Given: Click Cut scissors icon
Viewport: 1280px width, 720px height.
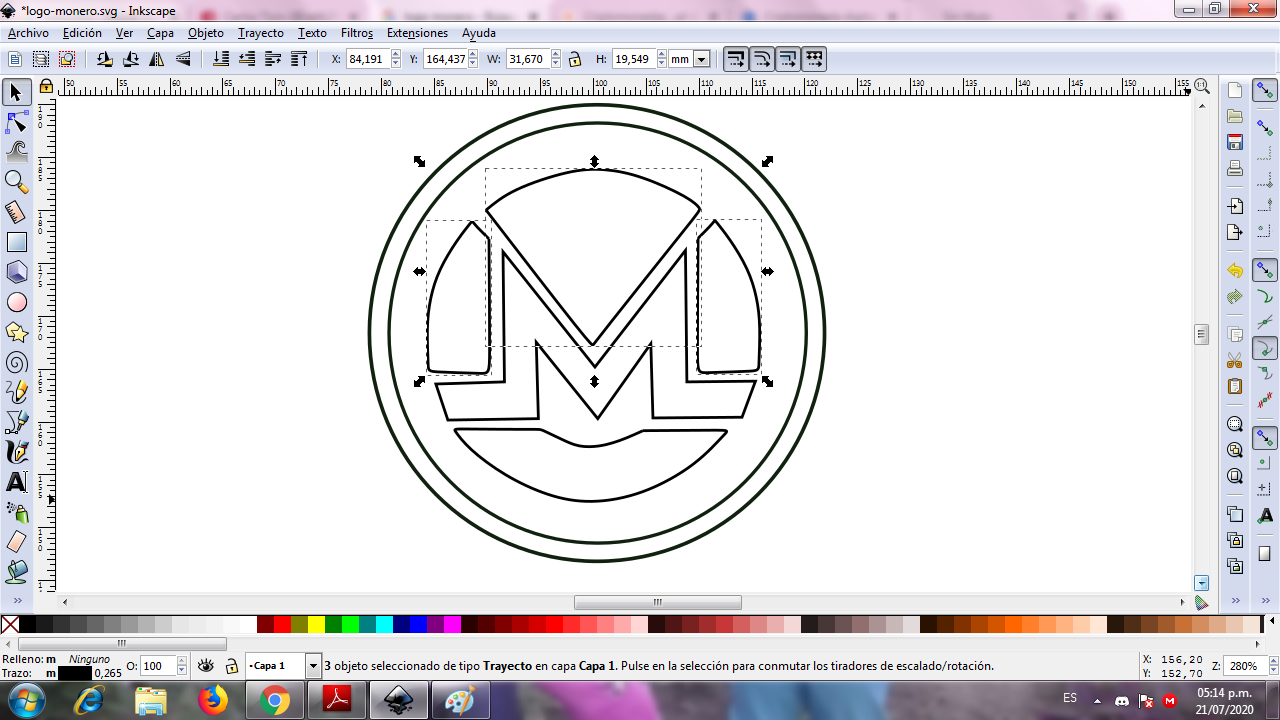Looking at the screenshot, I should tap(1235, 360).
